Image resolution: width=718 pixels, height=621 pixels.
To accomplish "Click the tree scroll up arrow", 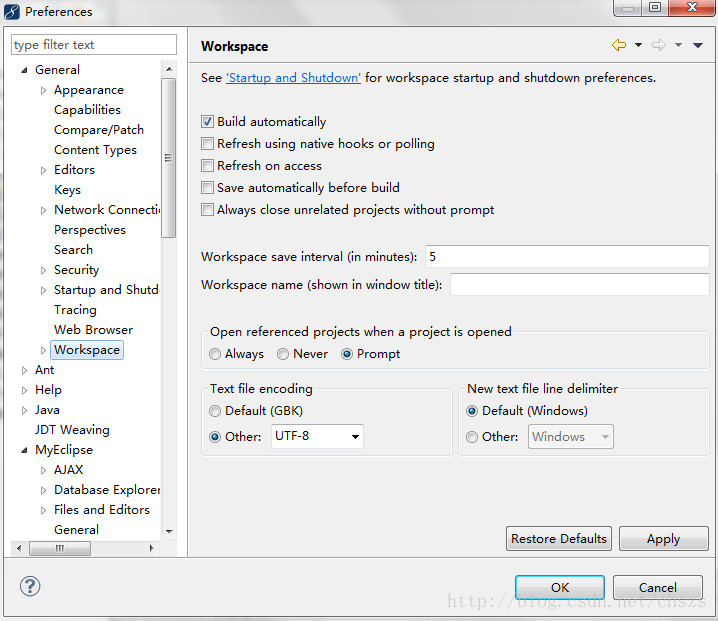I will pos(169,69).
